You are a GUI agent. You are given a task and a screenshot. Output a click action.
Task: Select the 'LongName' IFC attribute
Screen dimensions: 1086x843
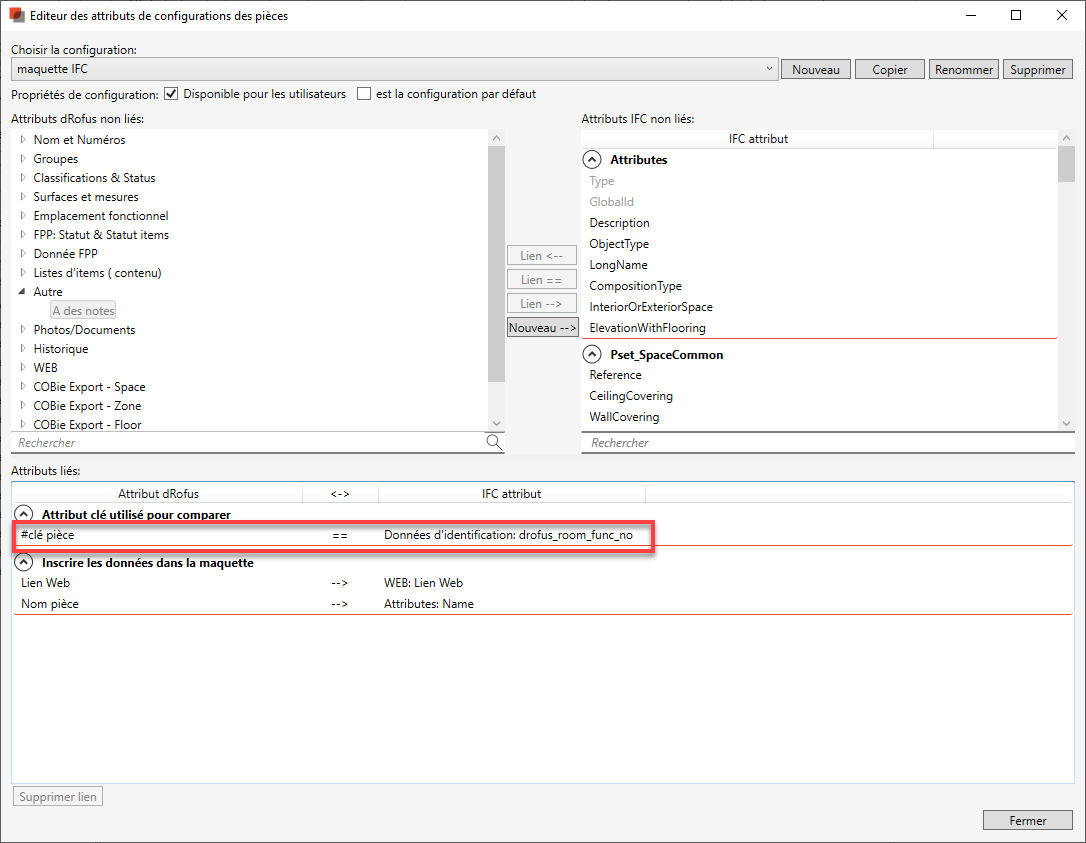(x=618, y=265)
